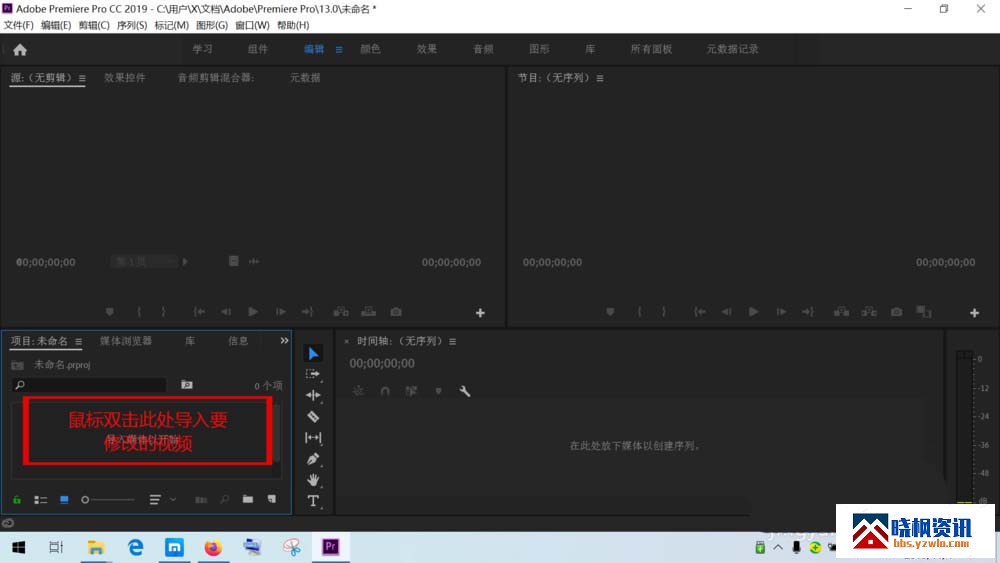The width and height of the screenshot is (1000, 563).
Task: Select the Slip tool
Action: [313, 437]
